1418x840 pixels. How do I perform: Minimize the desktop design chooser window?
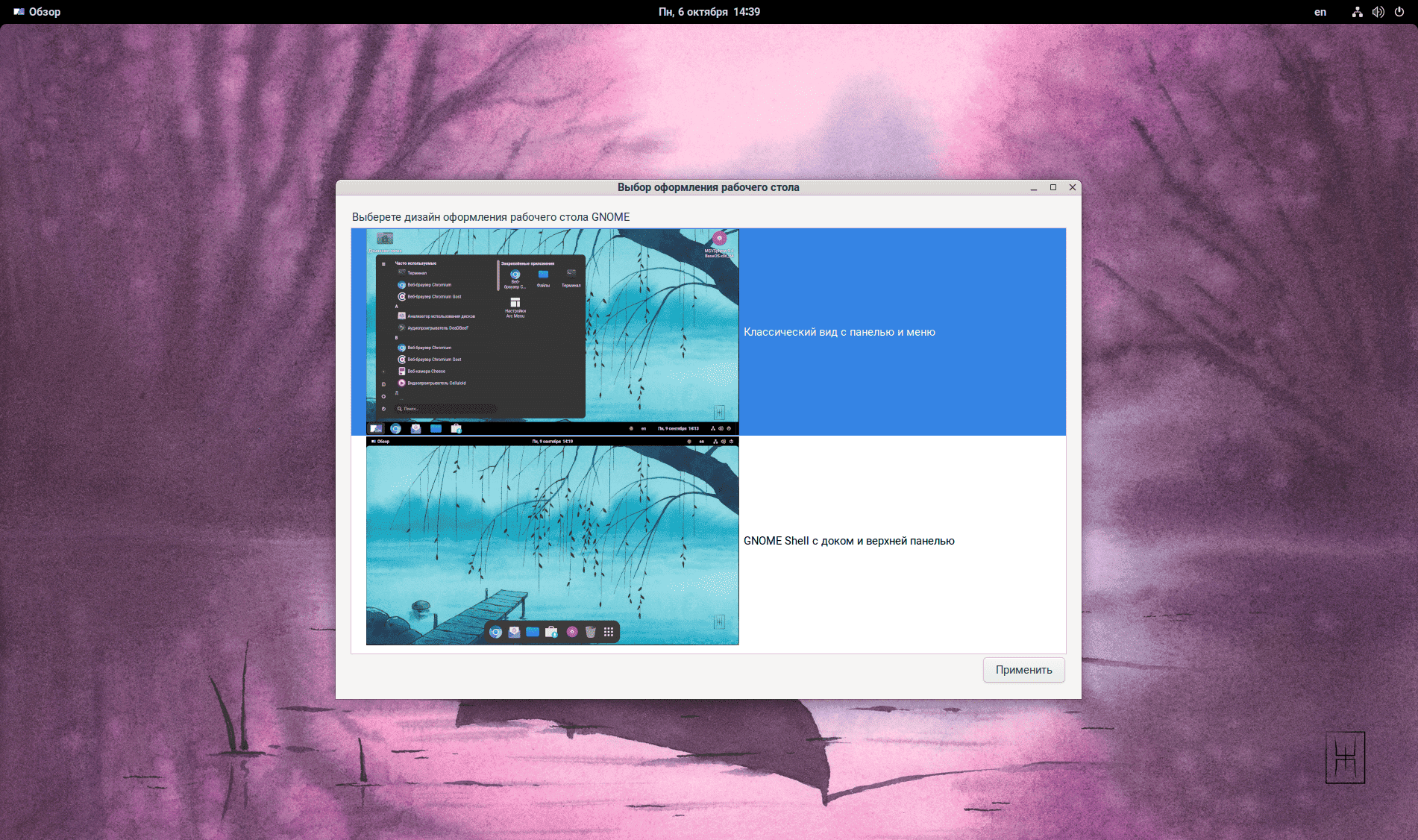click(x=1034, y=188)
